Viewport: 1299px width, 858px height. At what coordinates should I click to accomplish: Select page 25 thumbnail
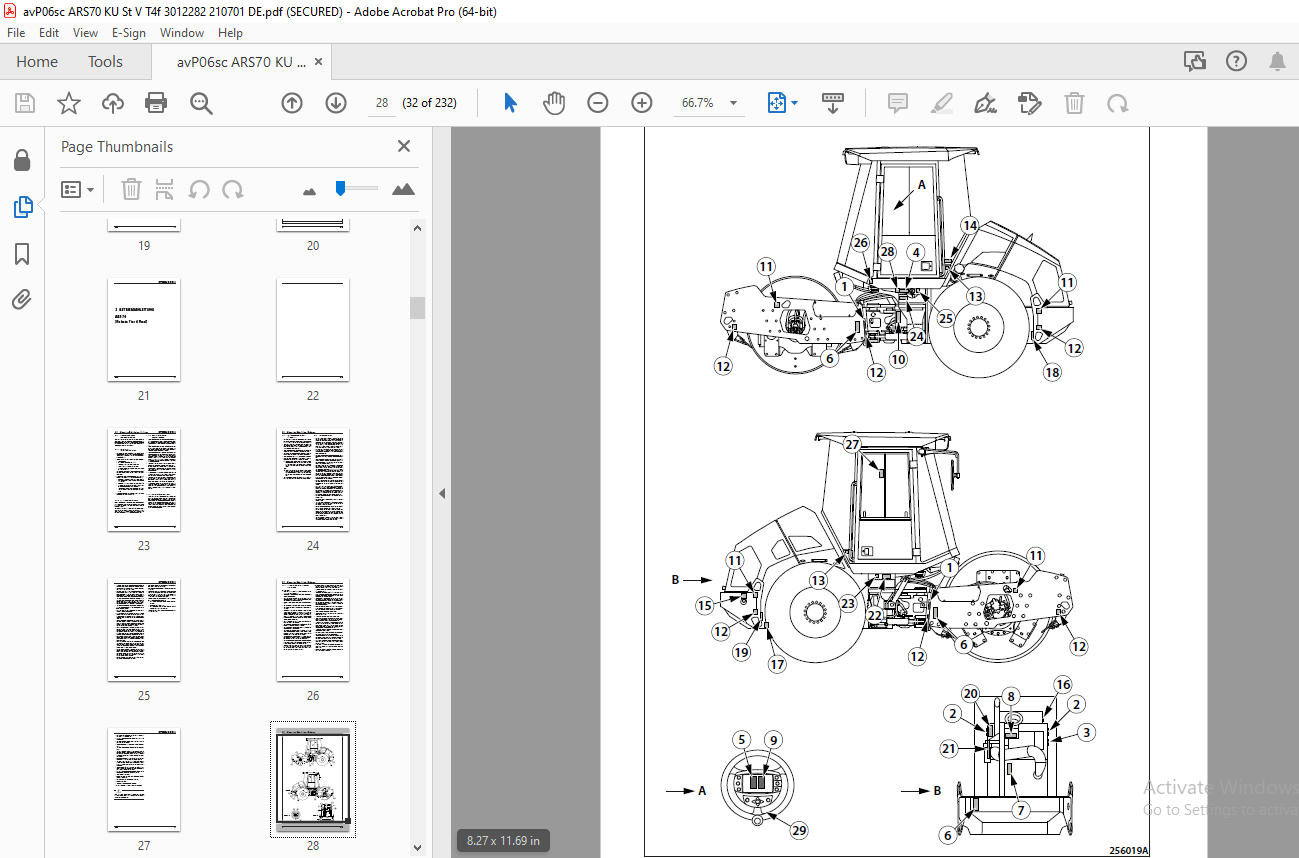click(x=144, y=630)
